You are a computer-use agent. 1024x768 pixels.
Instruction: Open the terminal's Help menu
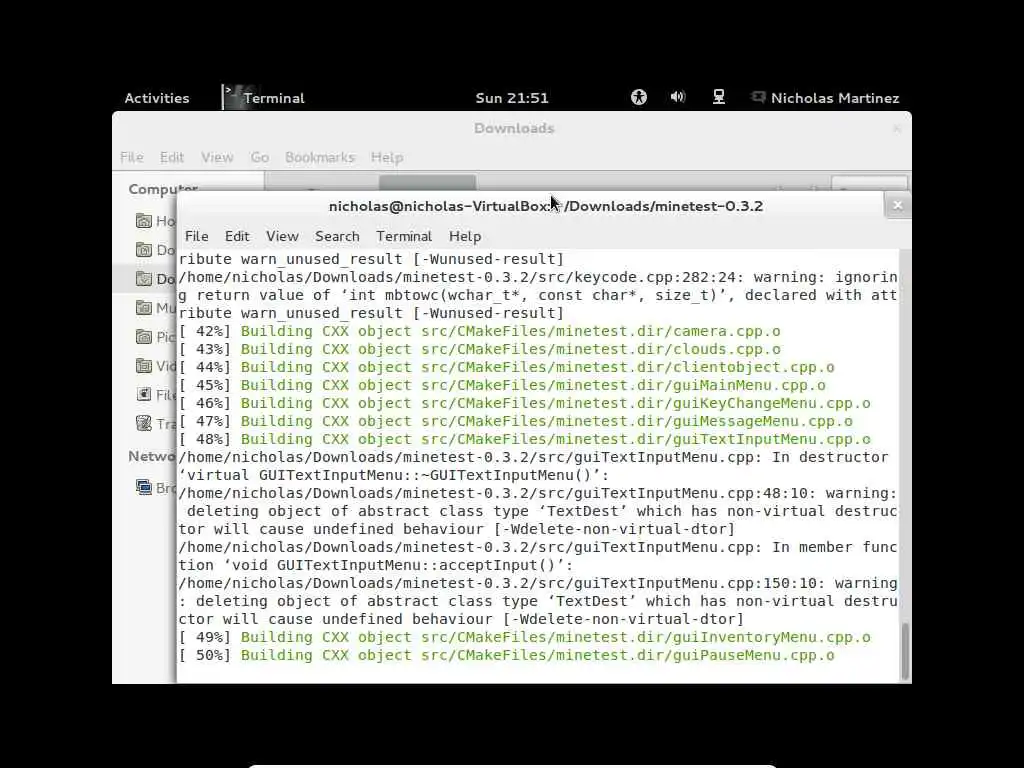tap(465, 236)
